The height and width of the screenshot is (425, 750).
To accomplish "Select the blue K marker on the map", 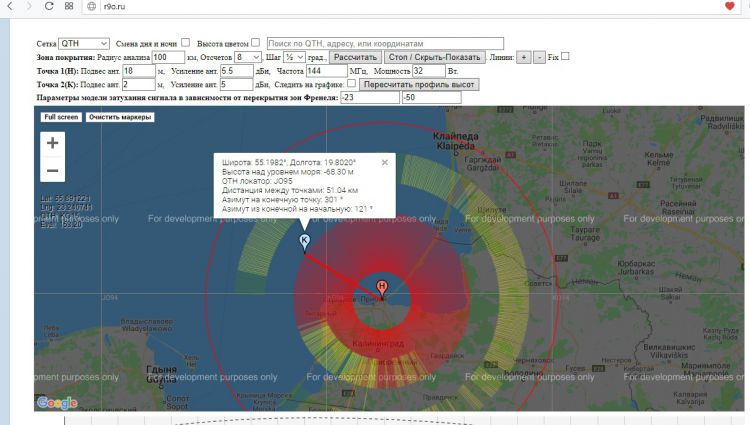I will click(x=304, y=241).
